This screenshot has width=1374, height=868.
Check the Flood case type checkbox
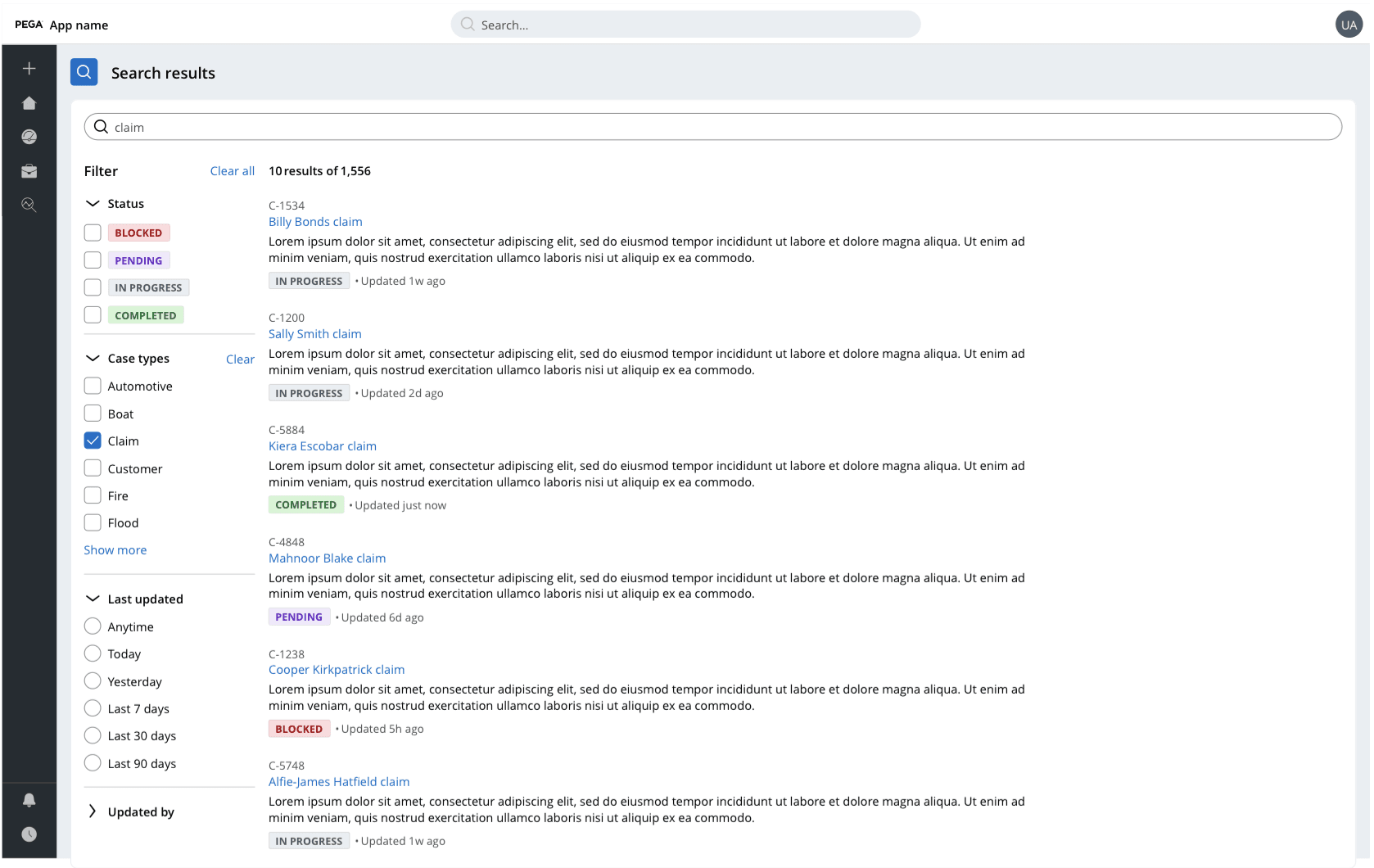click(93, 522)
